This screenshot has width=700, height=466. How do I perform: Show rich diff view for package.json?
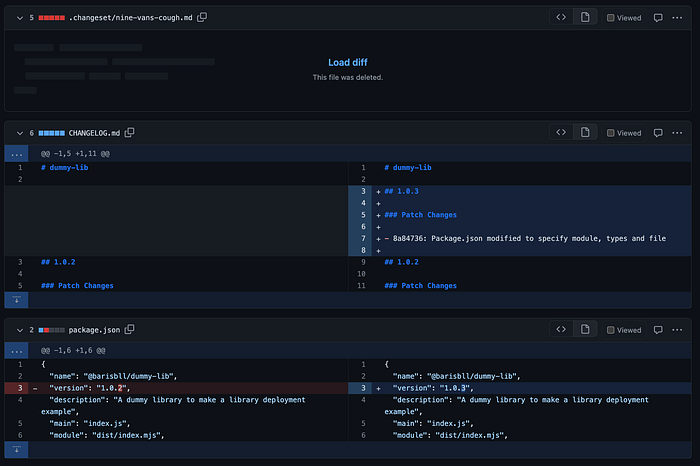(x=585, y=329)
